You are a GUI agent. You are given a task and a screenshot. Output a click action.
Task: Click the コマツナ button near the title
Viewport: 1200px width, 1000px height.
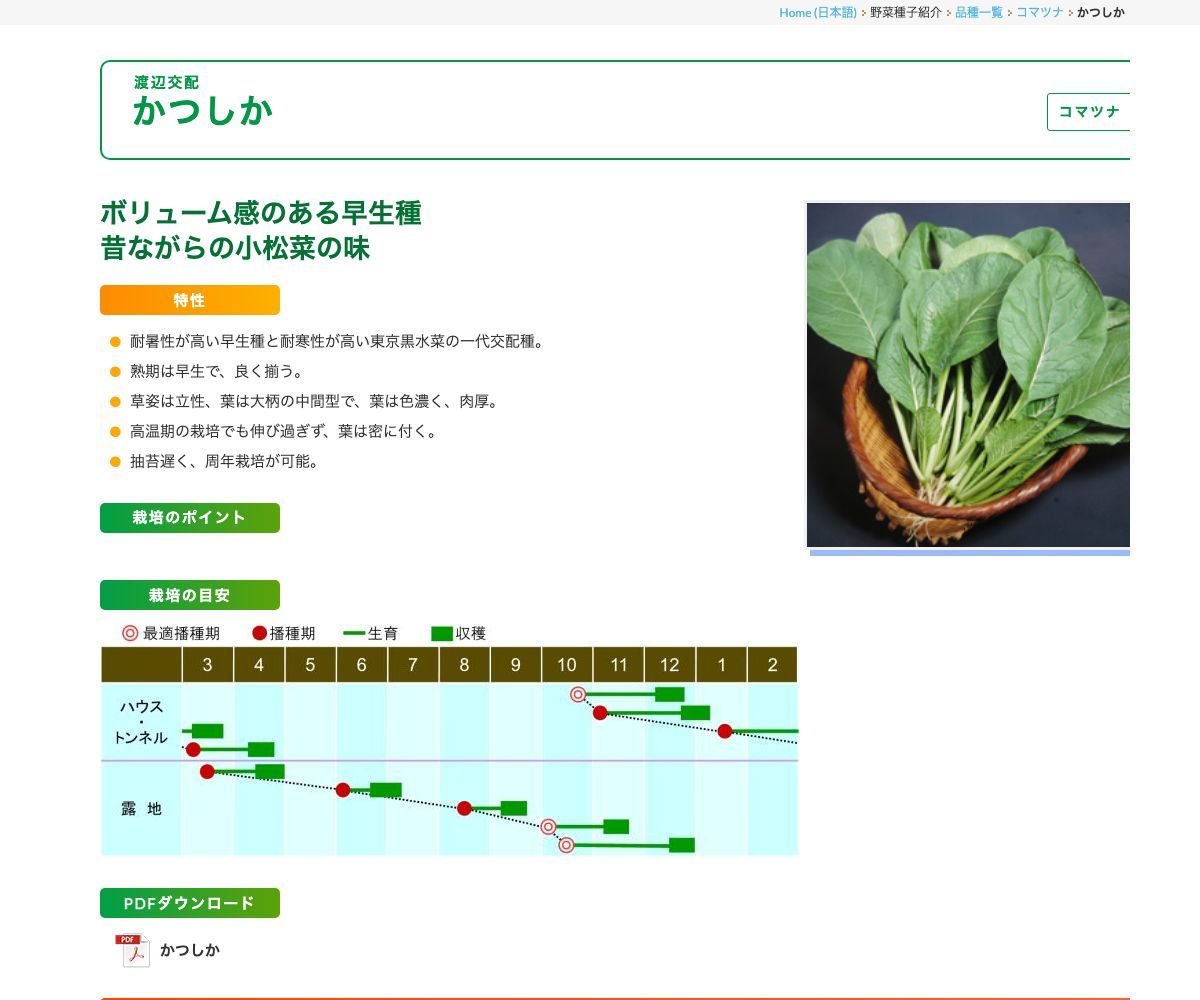pos(1089,112)
